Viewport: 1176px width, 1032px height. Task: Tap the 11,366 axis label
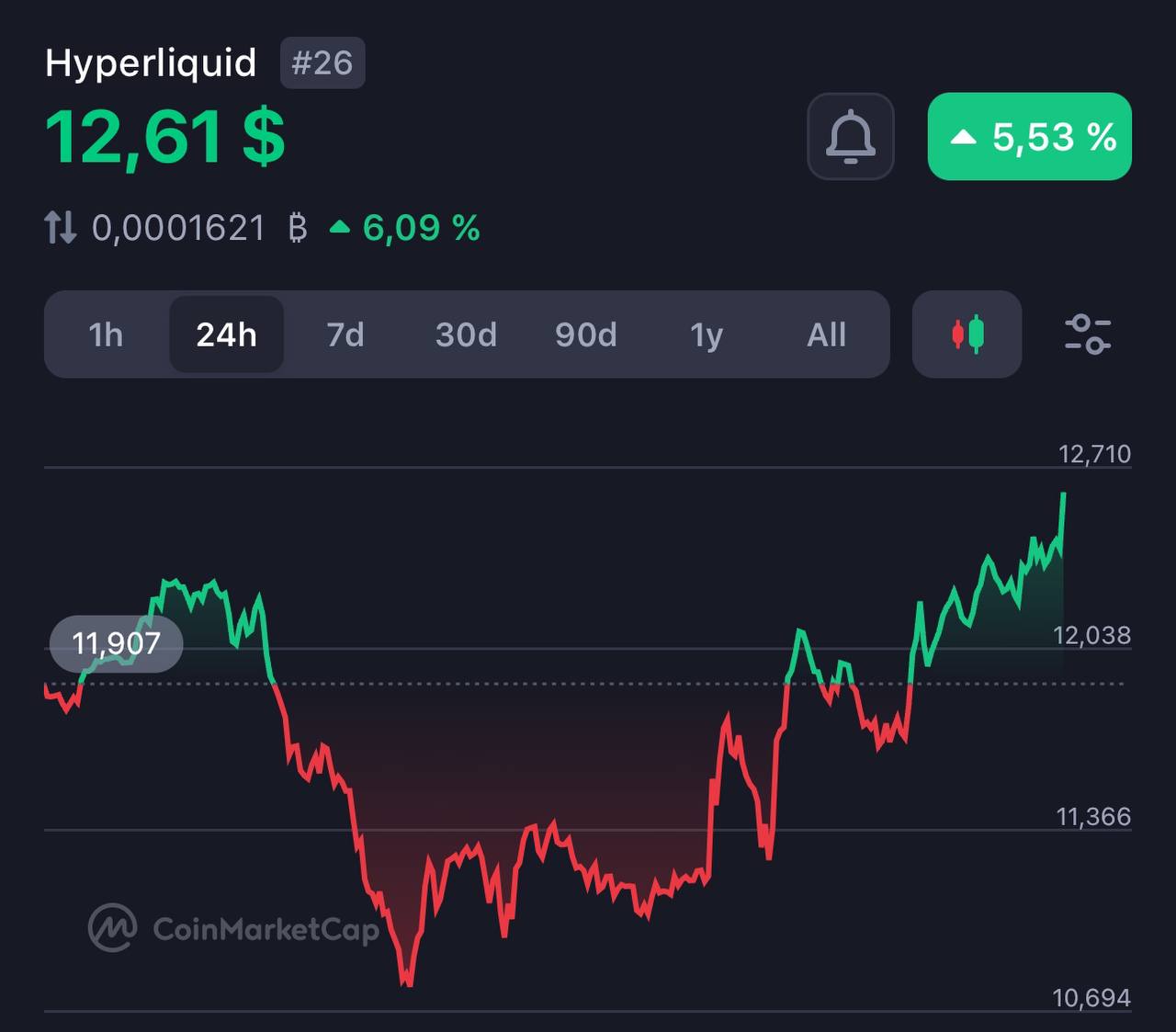click(1093, 816)
